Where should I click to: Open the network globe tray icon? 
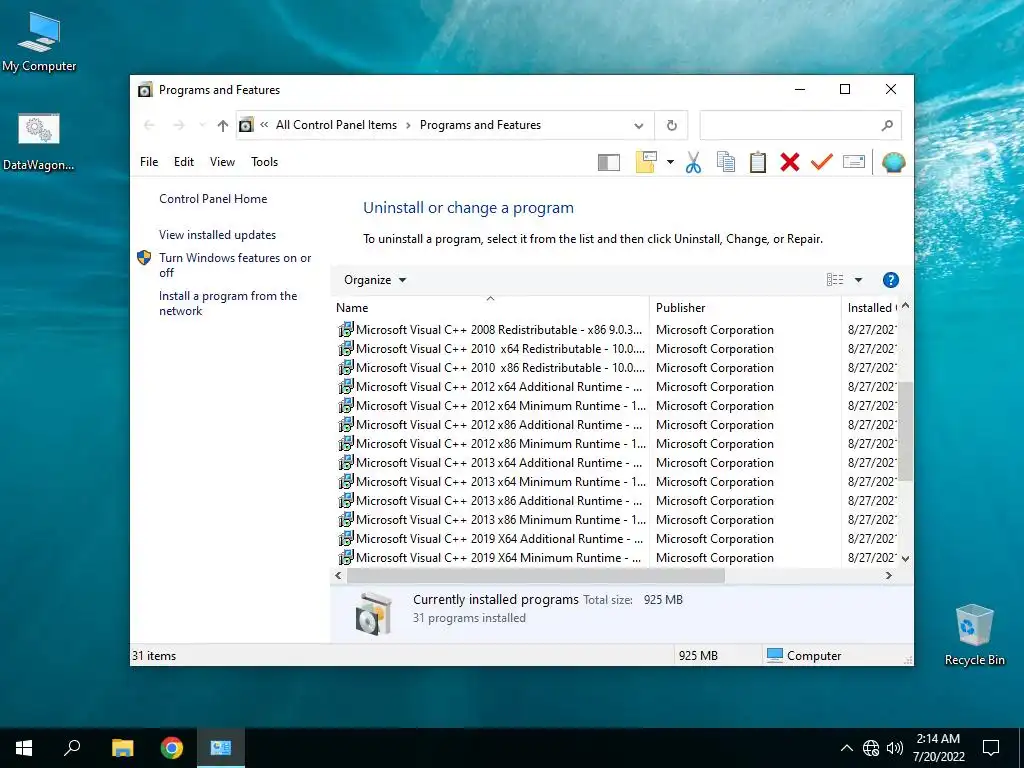[x=871, y=748]
